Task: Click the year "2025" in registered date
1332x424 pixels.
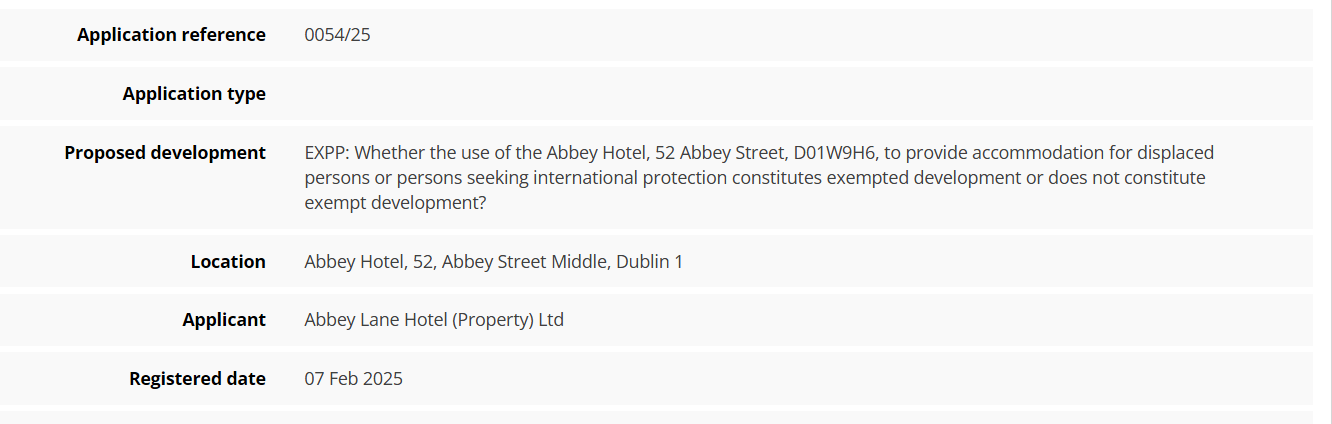Action: [382, 379]
